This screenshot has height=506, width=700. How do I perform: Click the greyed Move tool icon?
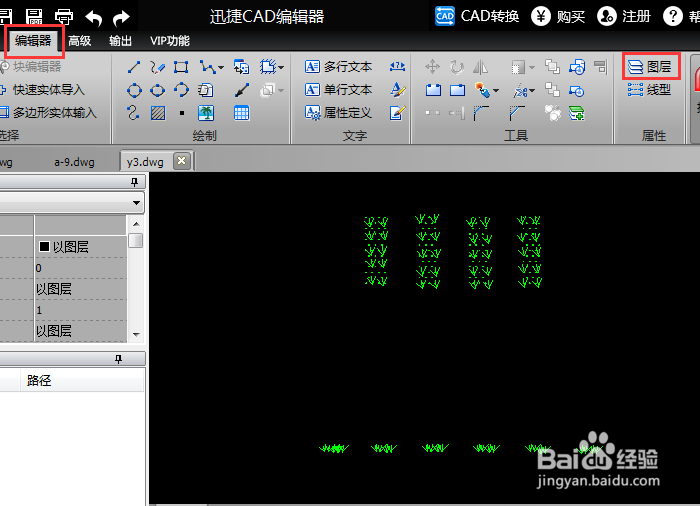pyautogui.click(x=432, y=67)
